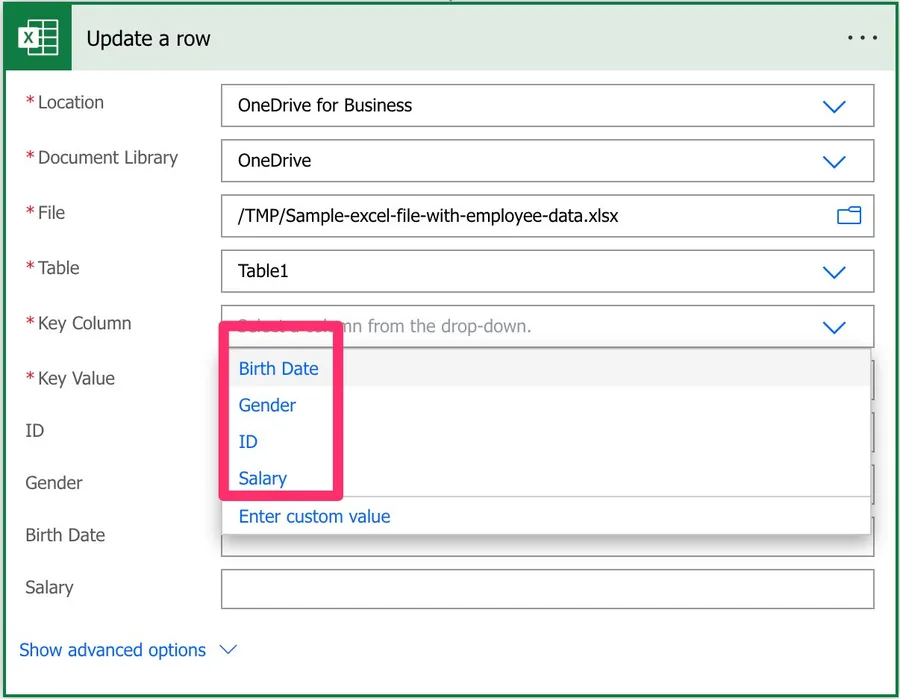Click the folder picker icon in File field
The width and height of the screenshot is (900, 699).
(848, 215)
